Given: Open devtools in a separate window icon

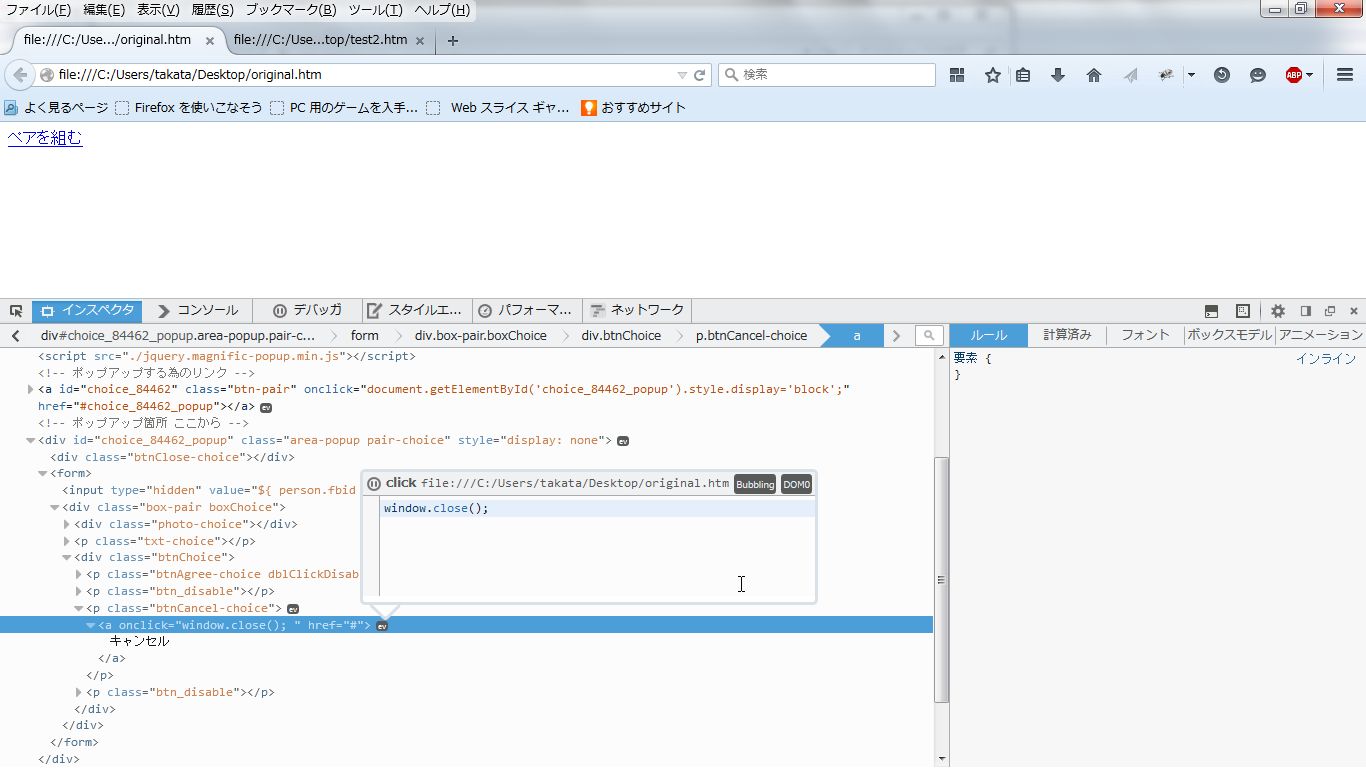Looking at the screenshot, I should coord(1330,311).
